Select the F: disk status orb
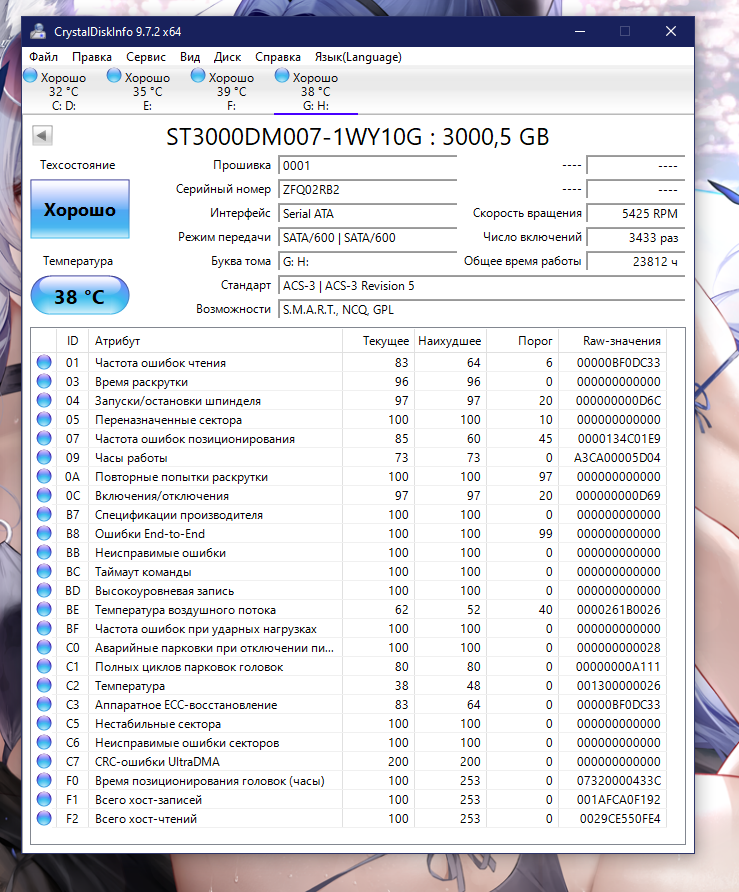Image resolution: width=739 pixels, height=892 pixels. (x=198, y=76)
